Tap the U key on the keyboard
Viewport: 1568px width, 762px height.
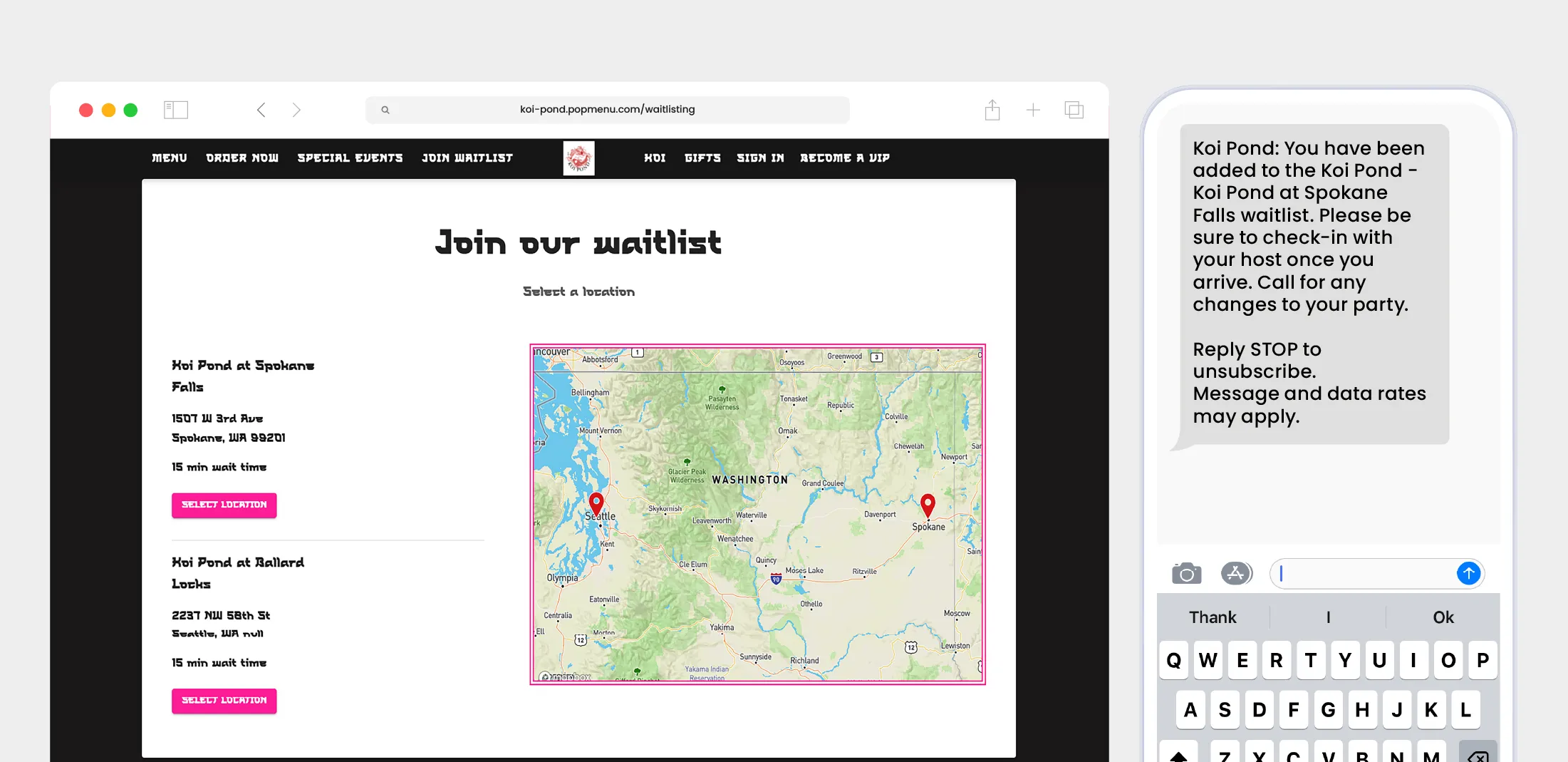click(x=1379, y=660)
